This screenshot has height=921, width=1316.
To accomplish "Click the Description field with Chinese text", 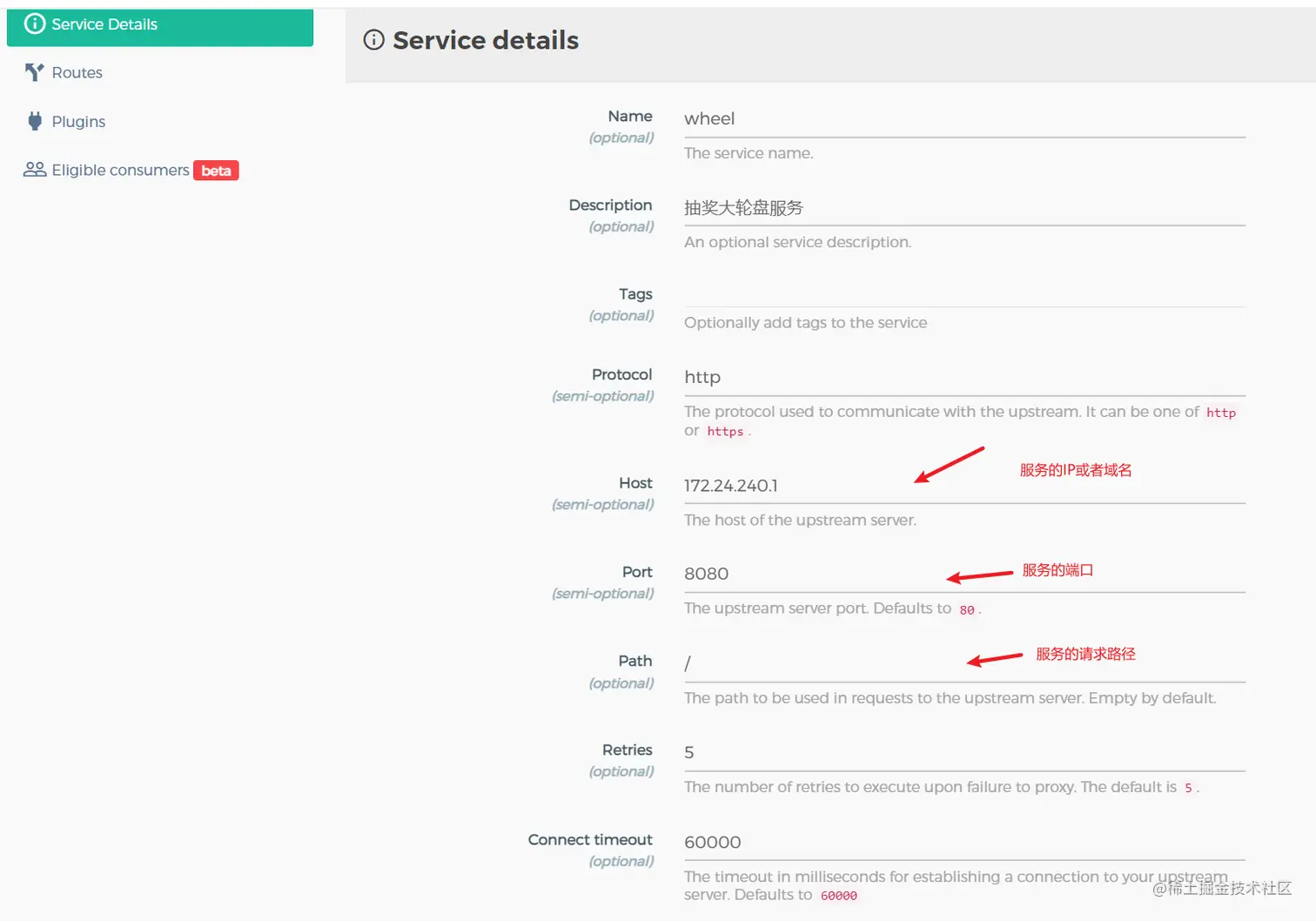I will (964, 208).
